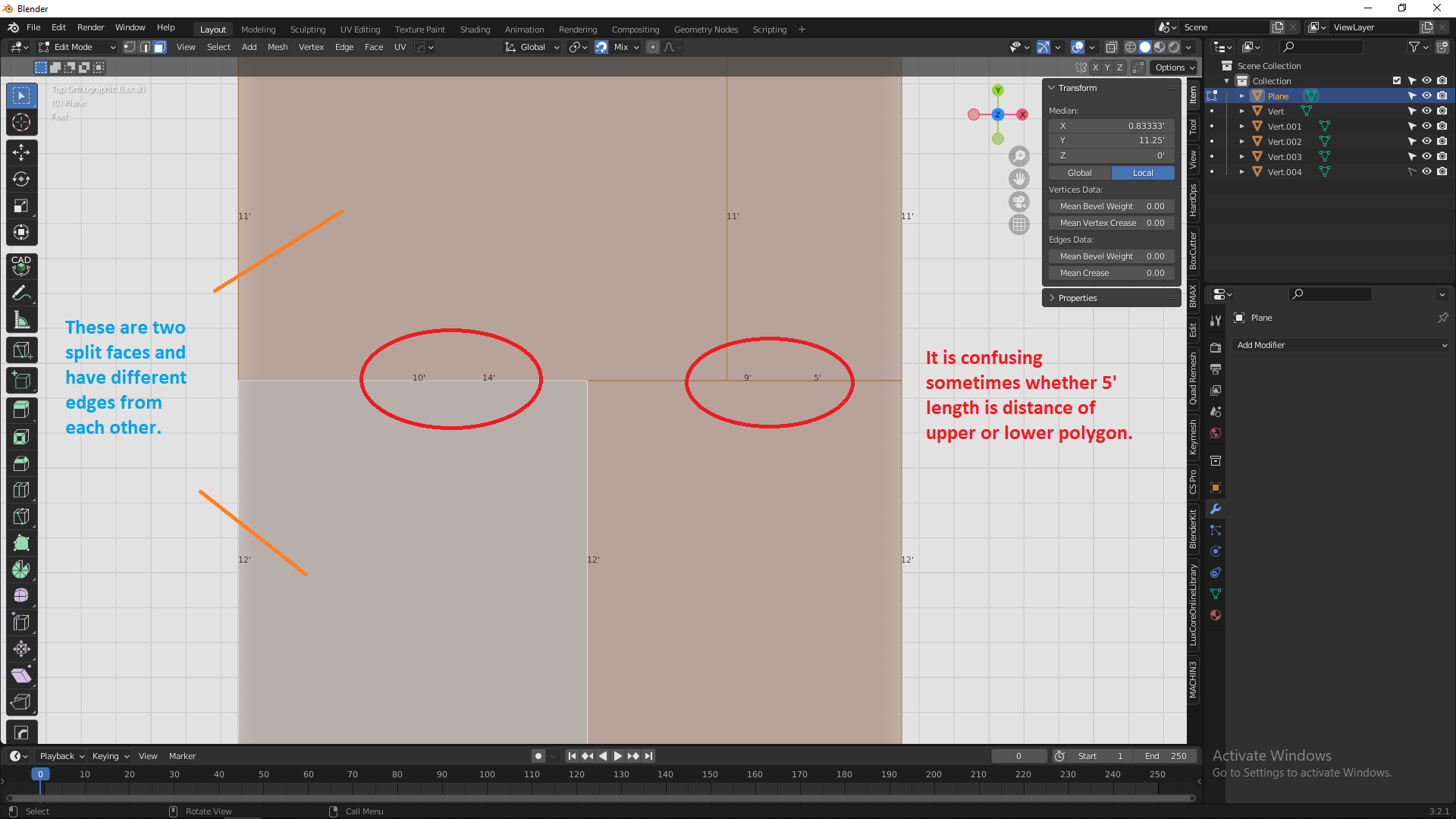Image resolution: width=1456 pixels, height=819 pixels.
Task: Select the Cursor tool in toolbar
Action: pos(21,122)
